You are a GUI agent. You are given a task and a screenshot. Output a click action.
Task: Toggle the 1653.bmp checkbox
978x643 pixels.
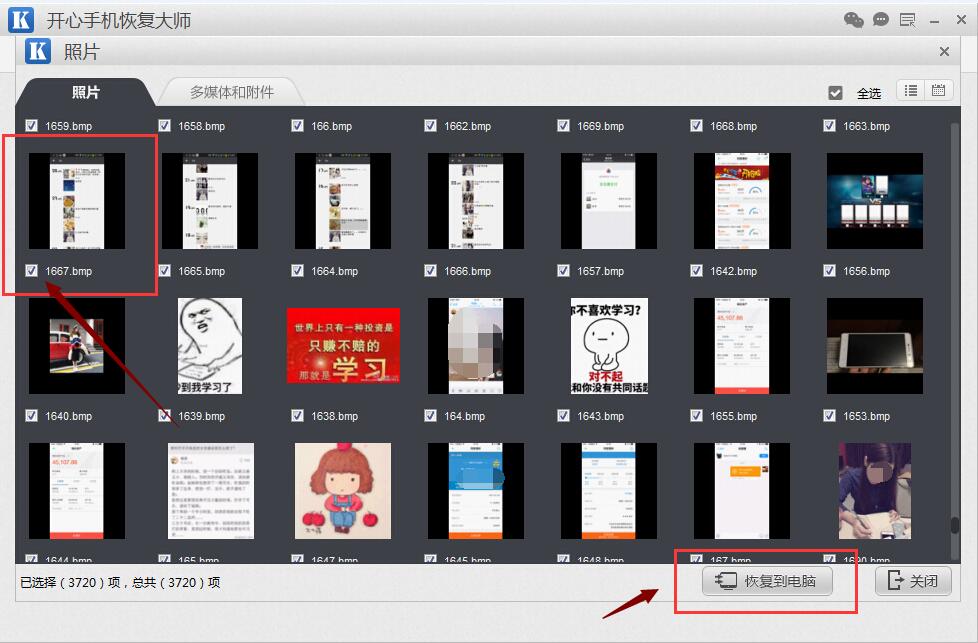coord(830,415)
